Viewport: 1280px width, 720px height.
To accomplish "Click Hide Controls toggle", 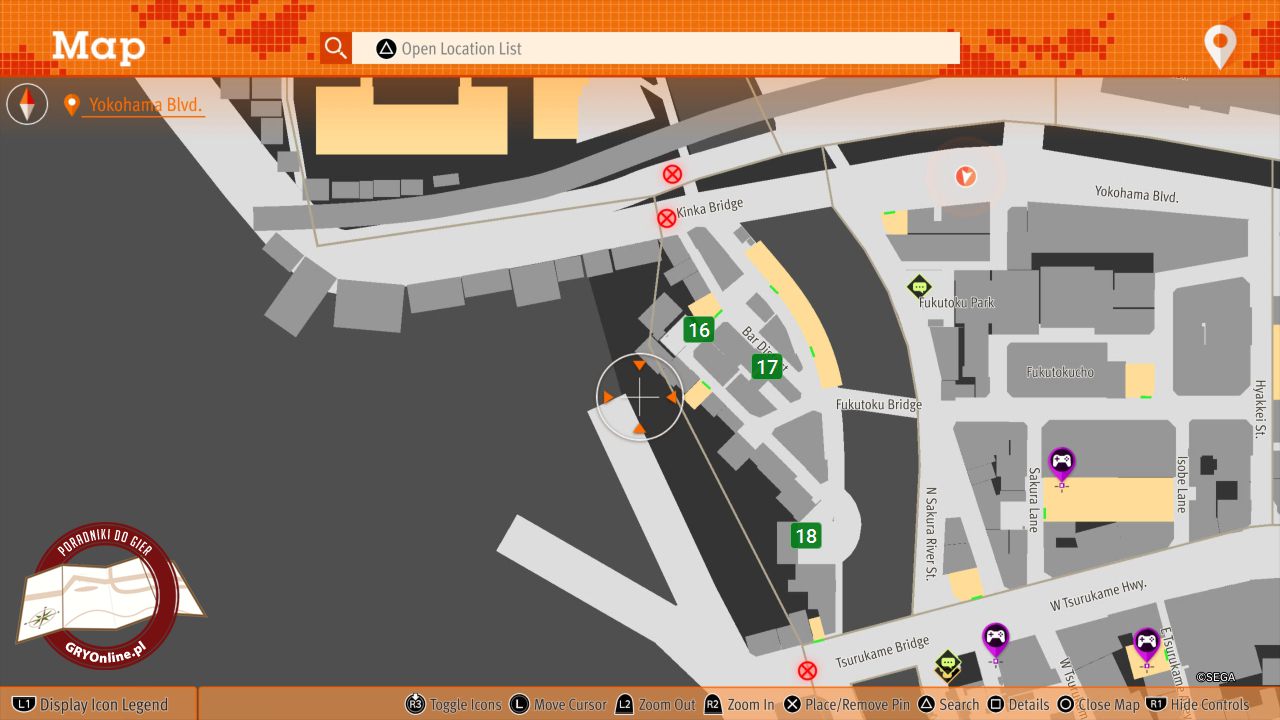I will [x=1199, y=704].
